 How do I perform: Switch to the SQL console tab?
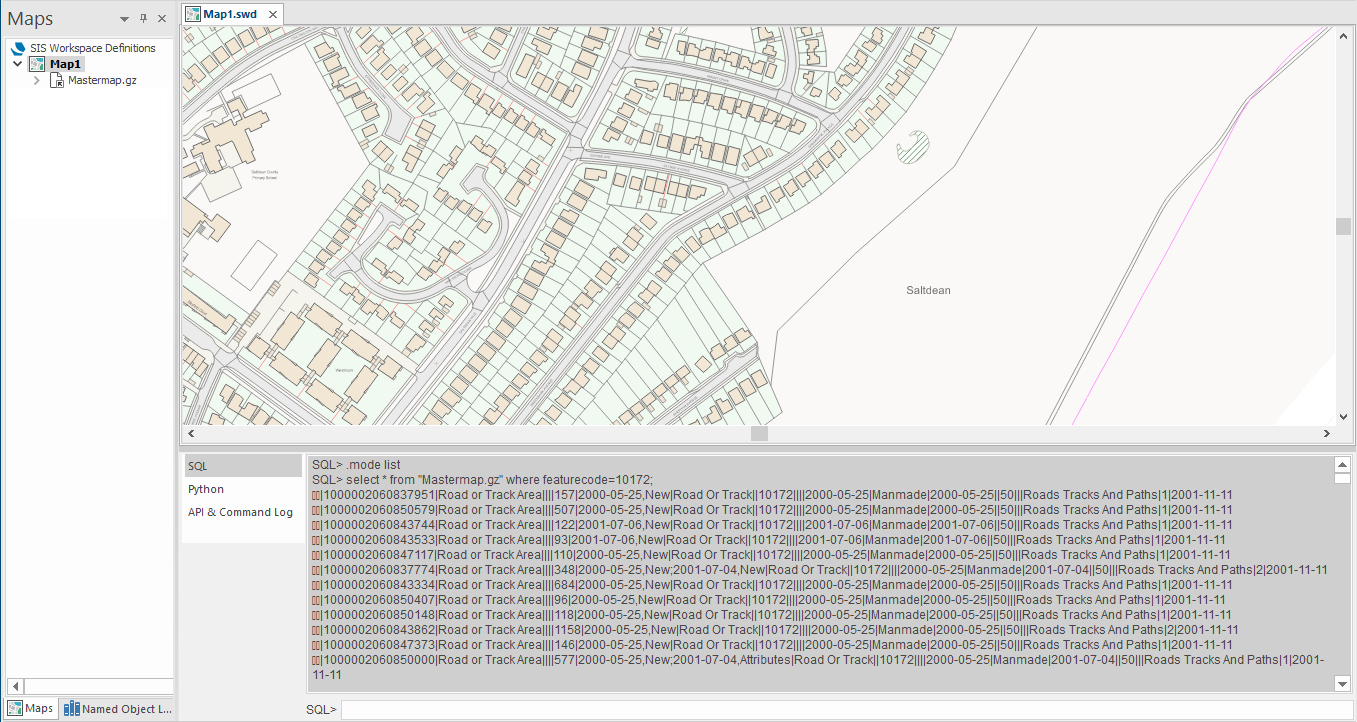point(242,466)
